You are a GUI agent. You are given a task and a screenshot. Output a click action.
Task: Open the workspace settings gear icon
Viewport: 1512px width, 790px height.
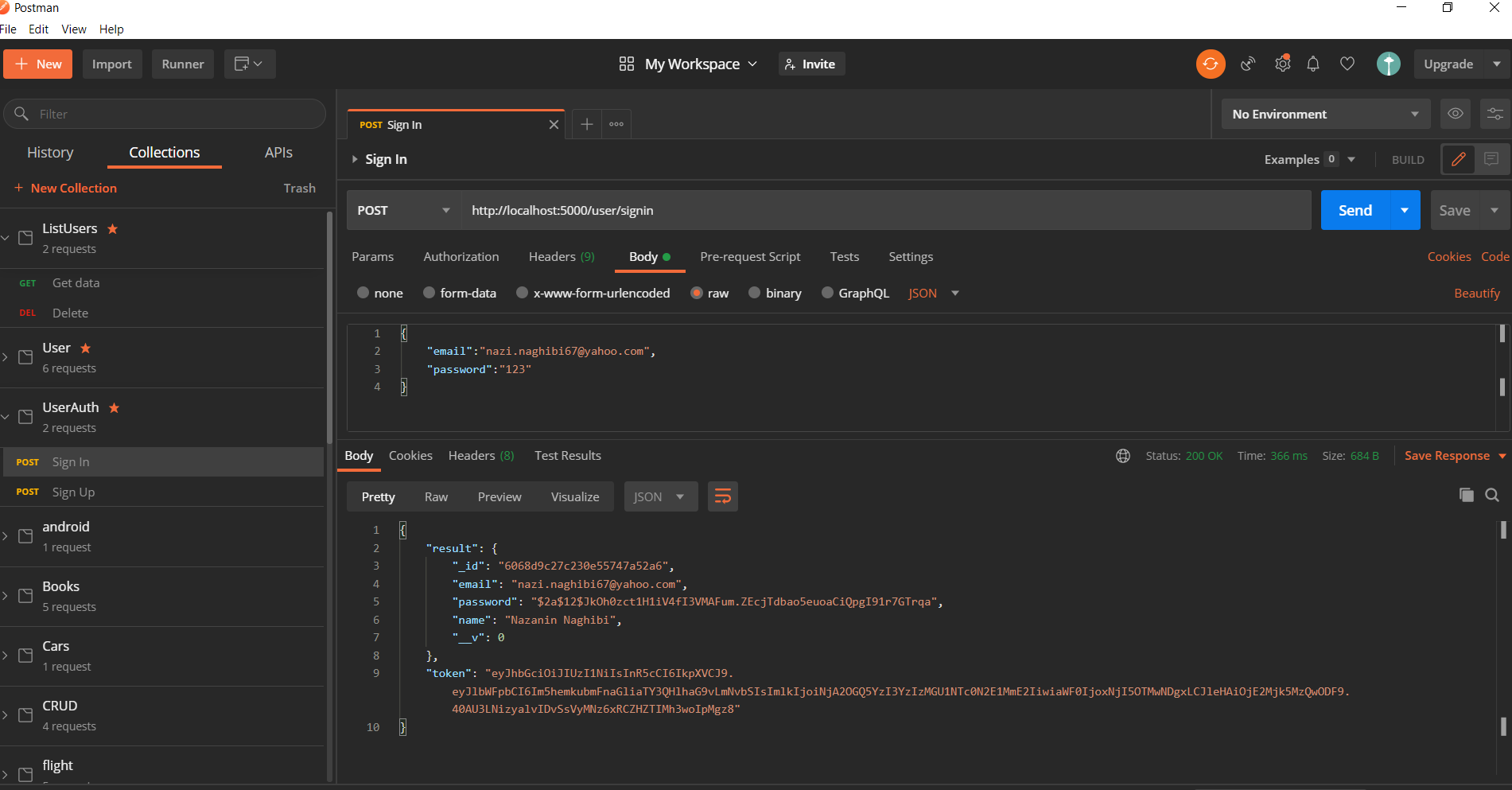pos(1282,64)
